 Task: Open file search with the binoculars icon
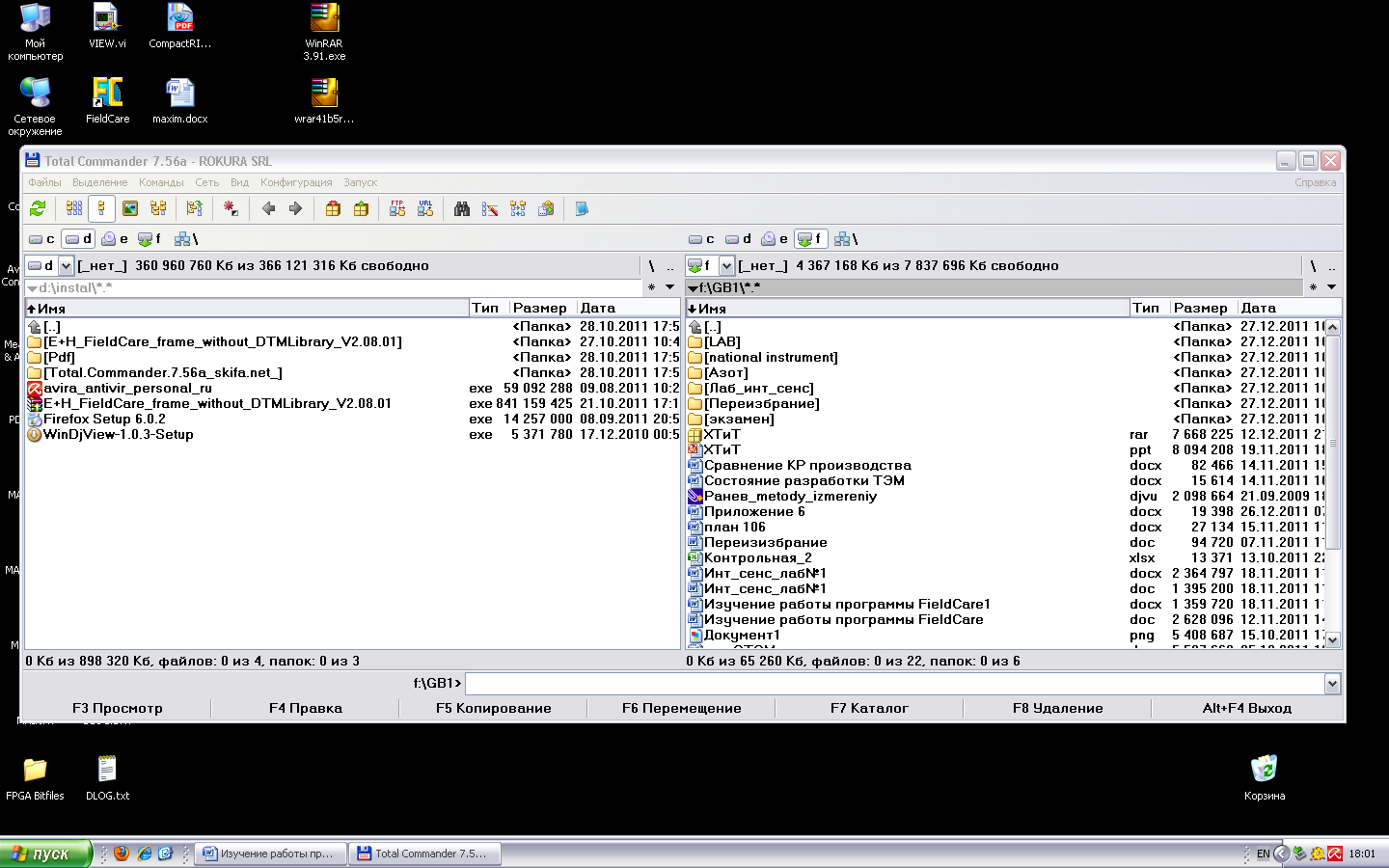click(462, 208)
